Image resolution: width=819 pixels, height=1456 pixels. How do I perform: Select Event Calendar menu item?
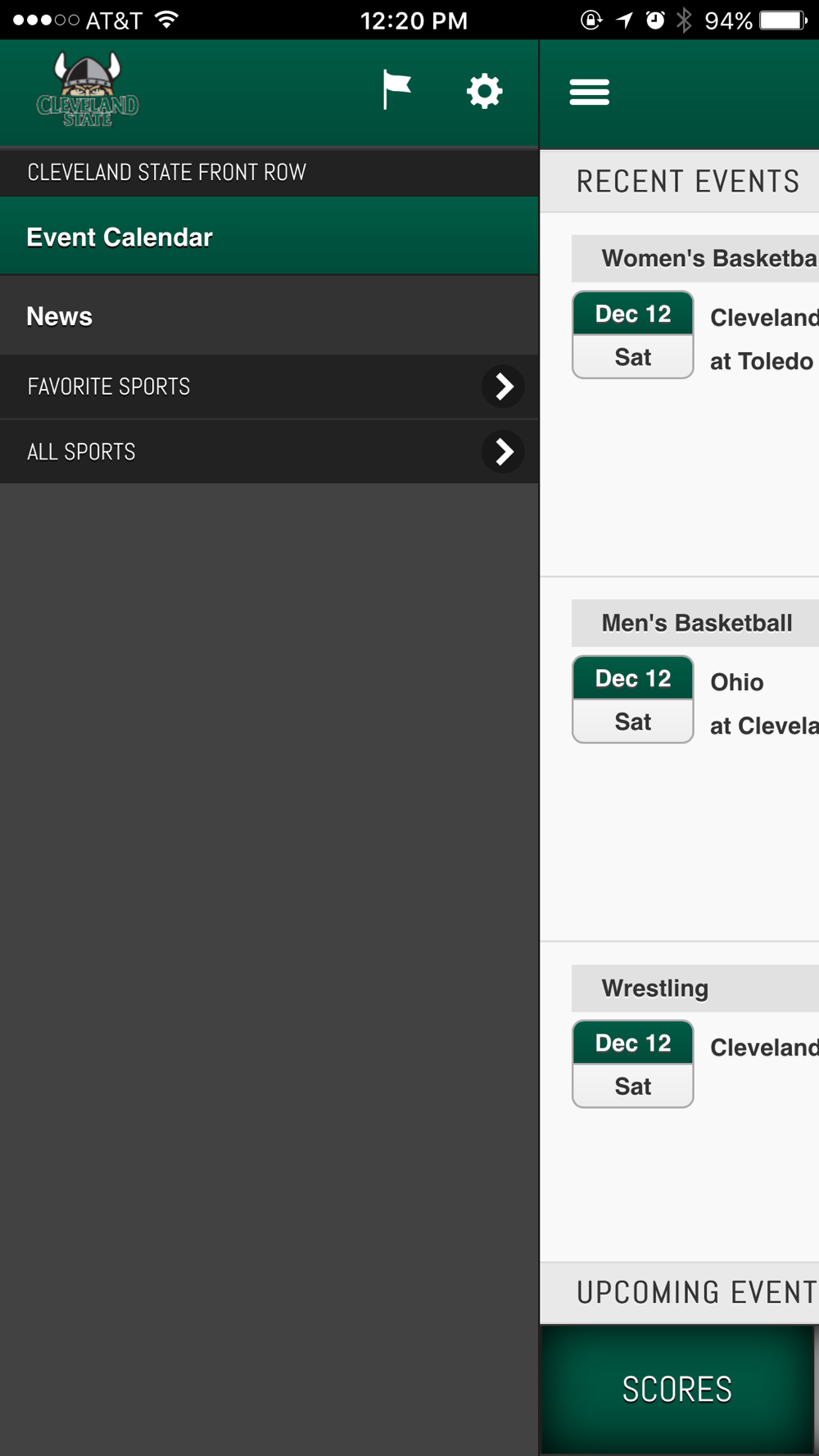[x=120, y=237]
